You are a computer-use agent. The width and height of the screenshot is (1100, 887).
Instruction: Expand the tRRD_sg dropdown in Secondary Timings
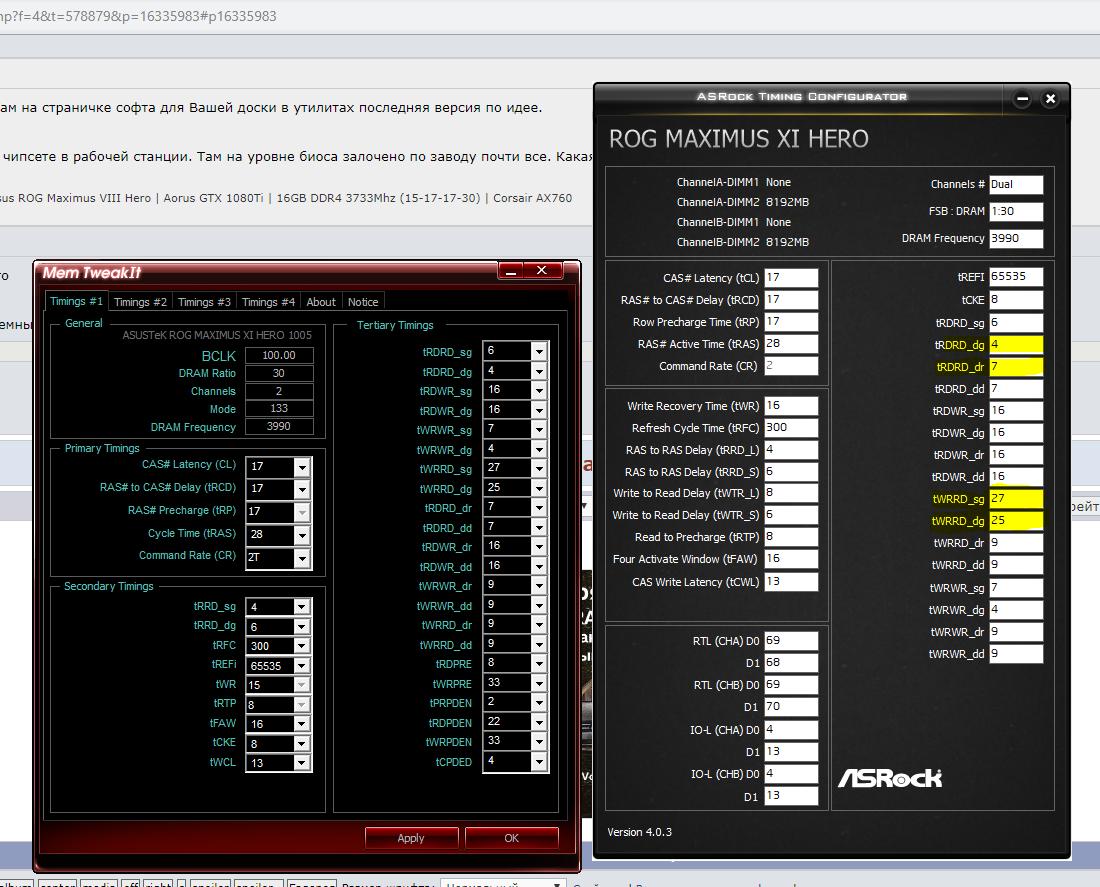(302, 606)
